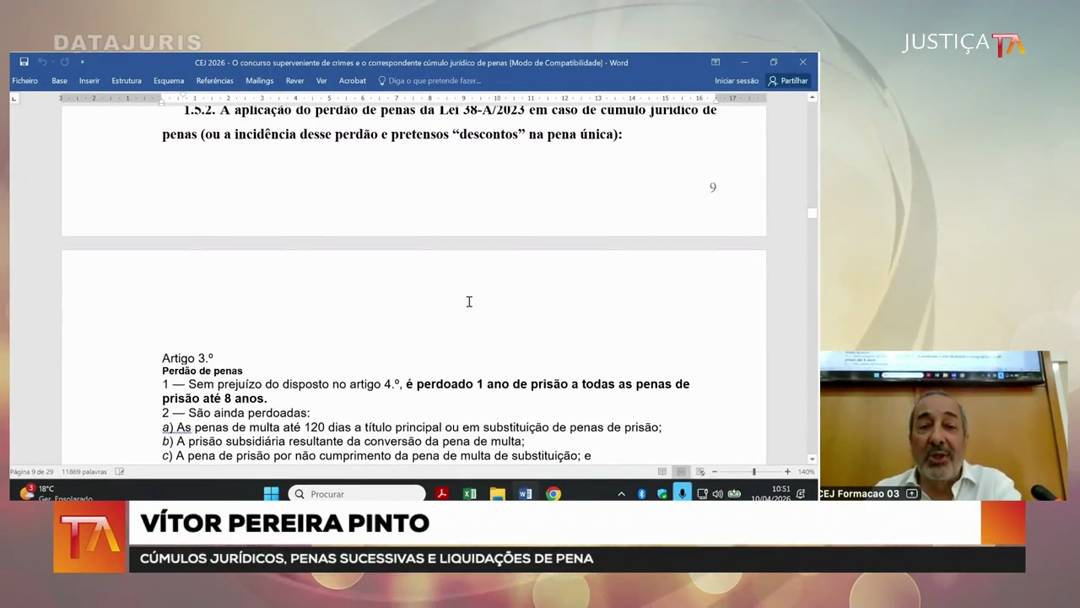This screenshot has width=1080, height=608.
Task: Click the proofing check icon in status bar
Action: (120, 472)
